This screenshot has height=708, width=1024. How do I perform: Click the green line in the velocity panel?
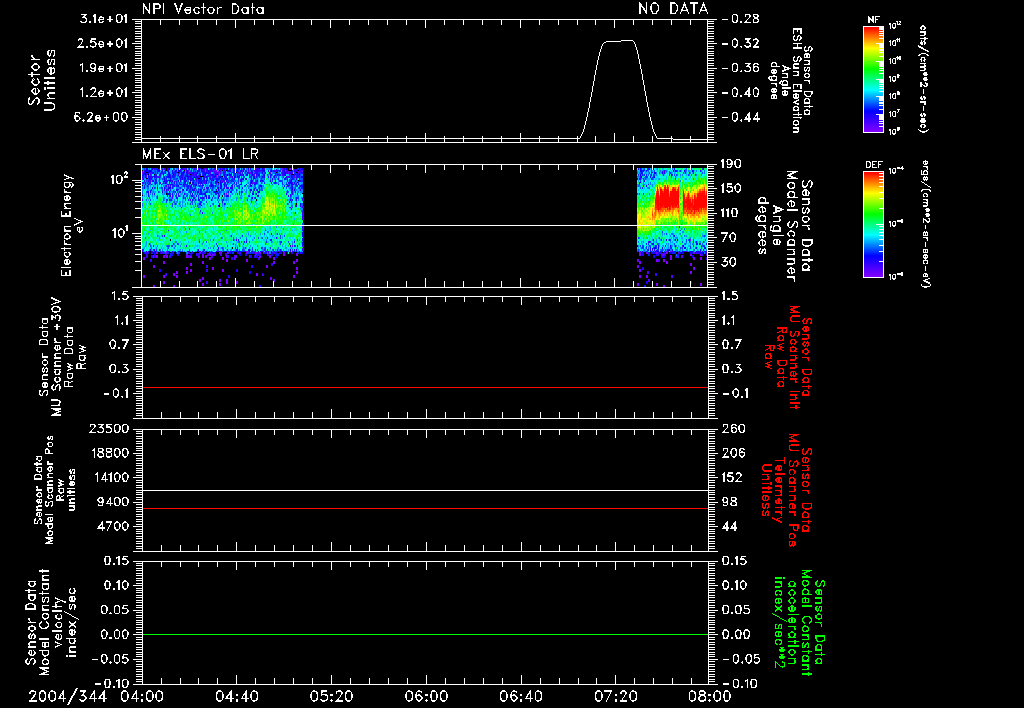(424, 634)
